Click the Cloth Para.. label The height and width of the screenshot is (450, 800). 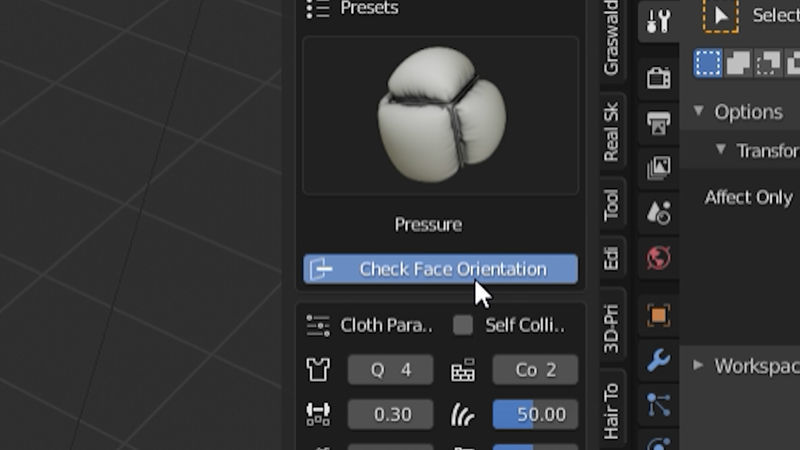click(386, 326)
